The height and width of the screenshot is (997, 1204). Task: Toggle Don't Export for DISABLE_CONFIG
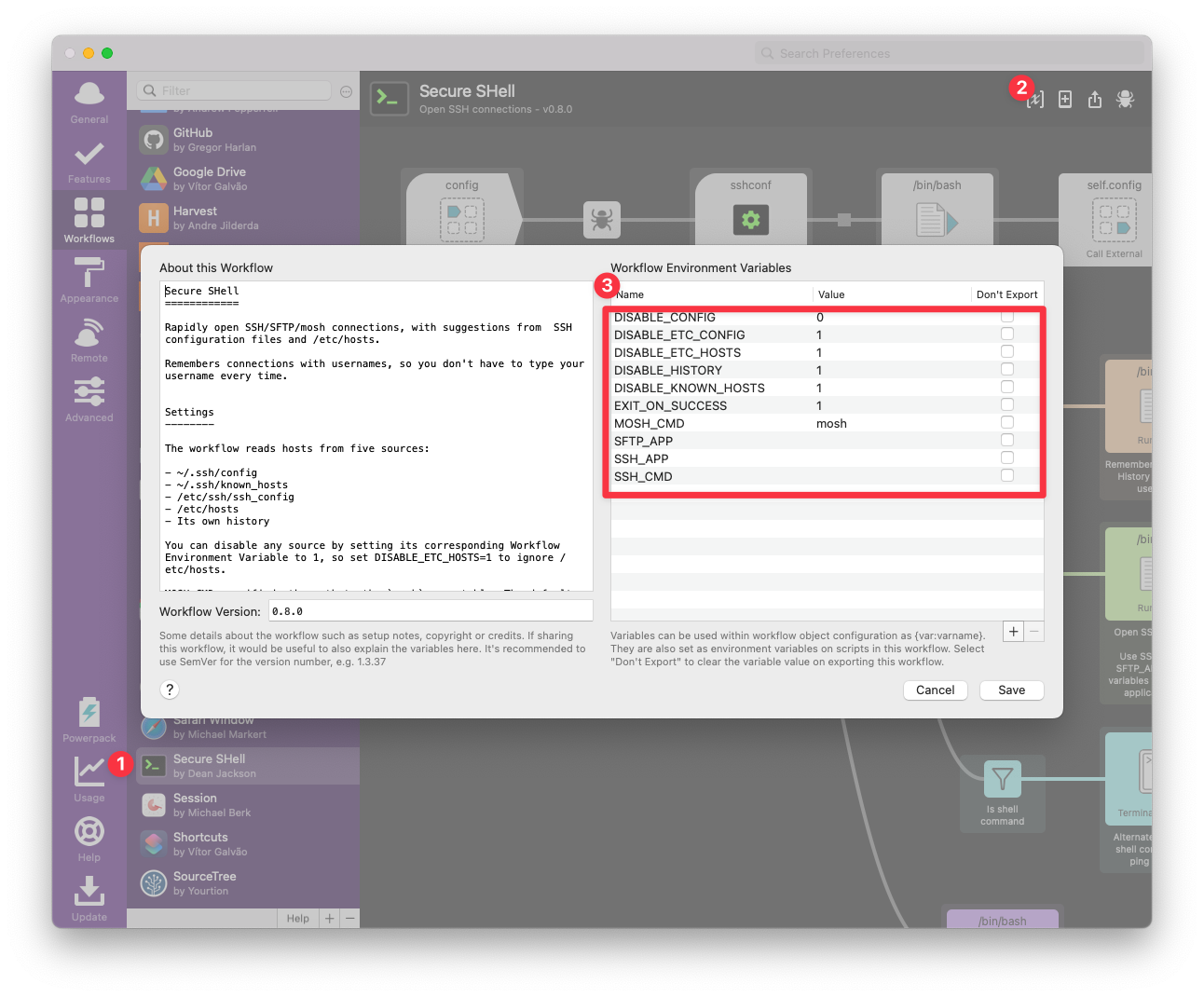point(1007,317)
